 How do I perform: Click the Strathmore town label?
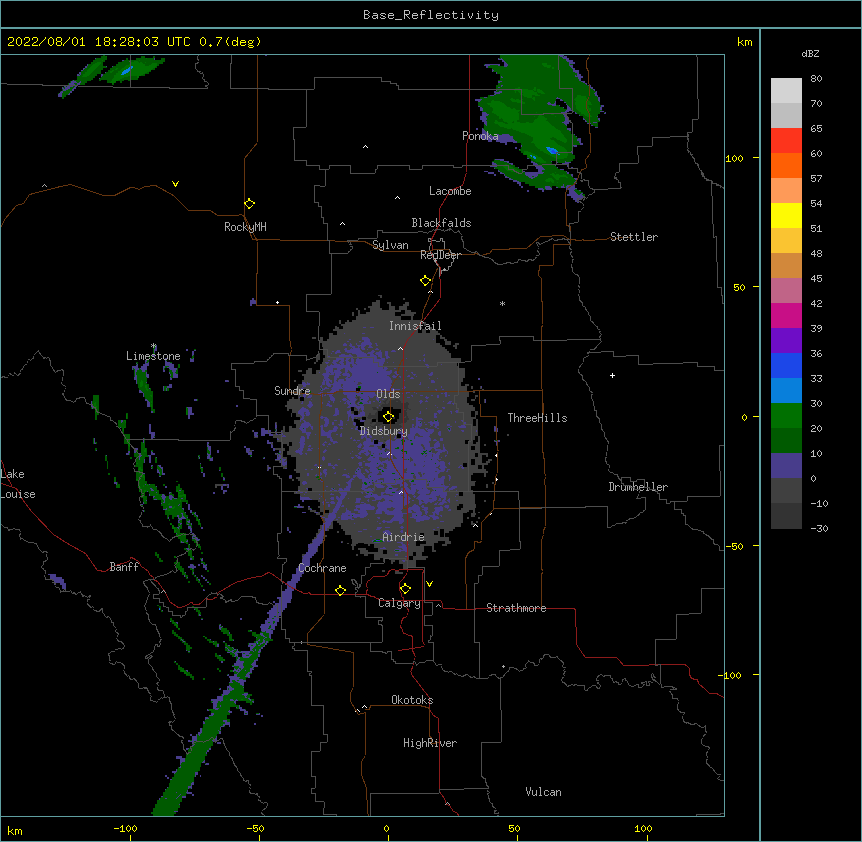[516, 608]
